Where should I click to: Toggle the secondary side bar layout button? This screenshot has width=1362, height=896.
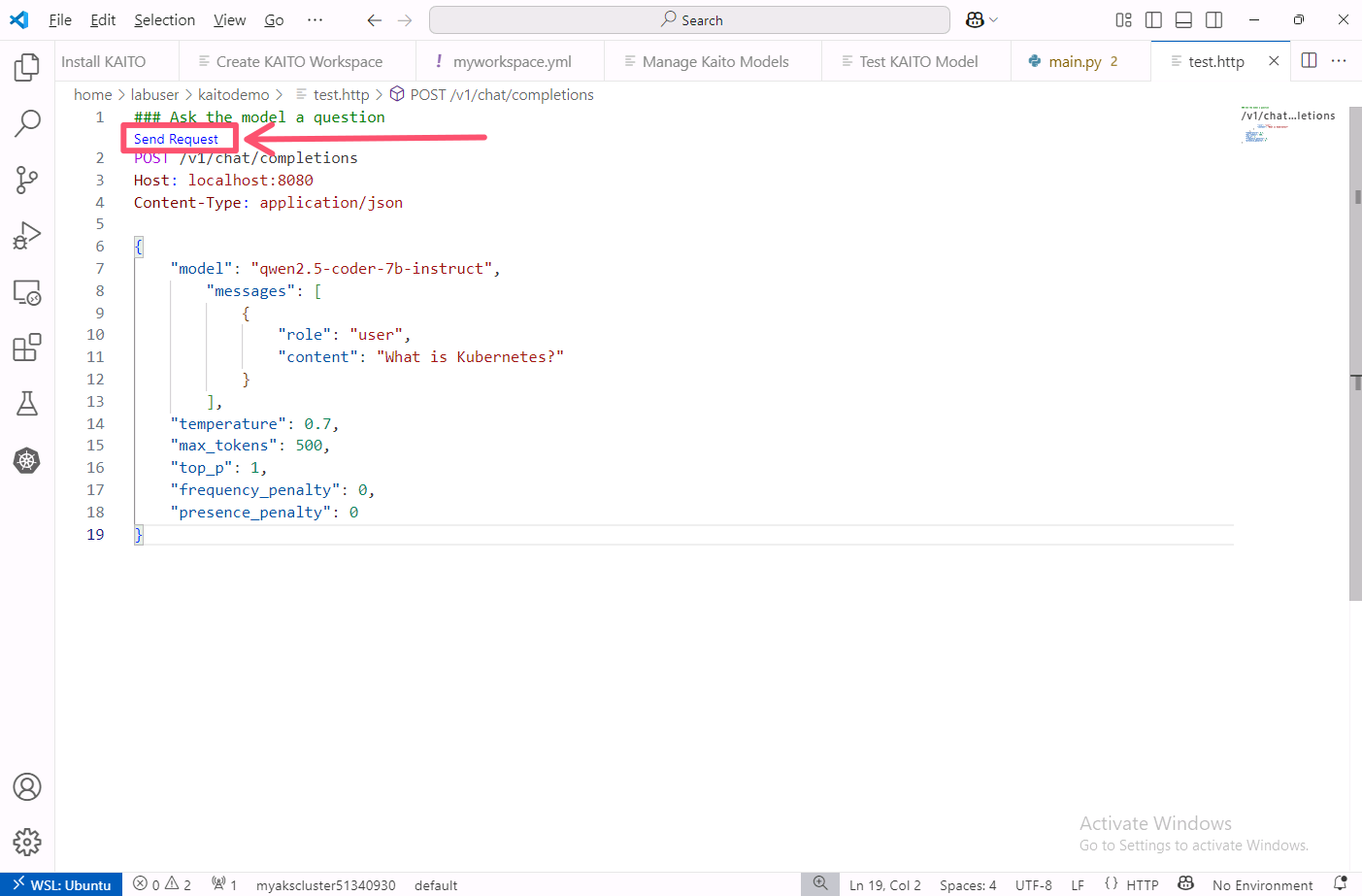tap(1213, 19)
